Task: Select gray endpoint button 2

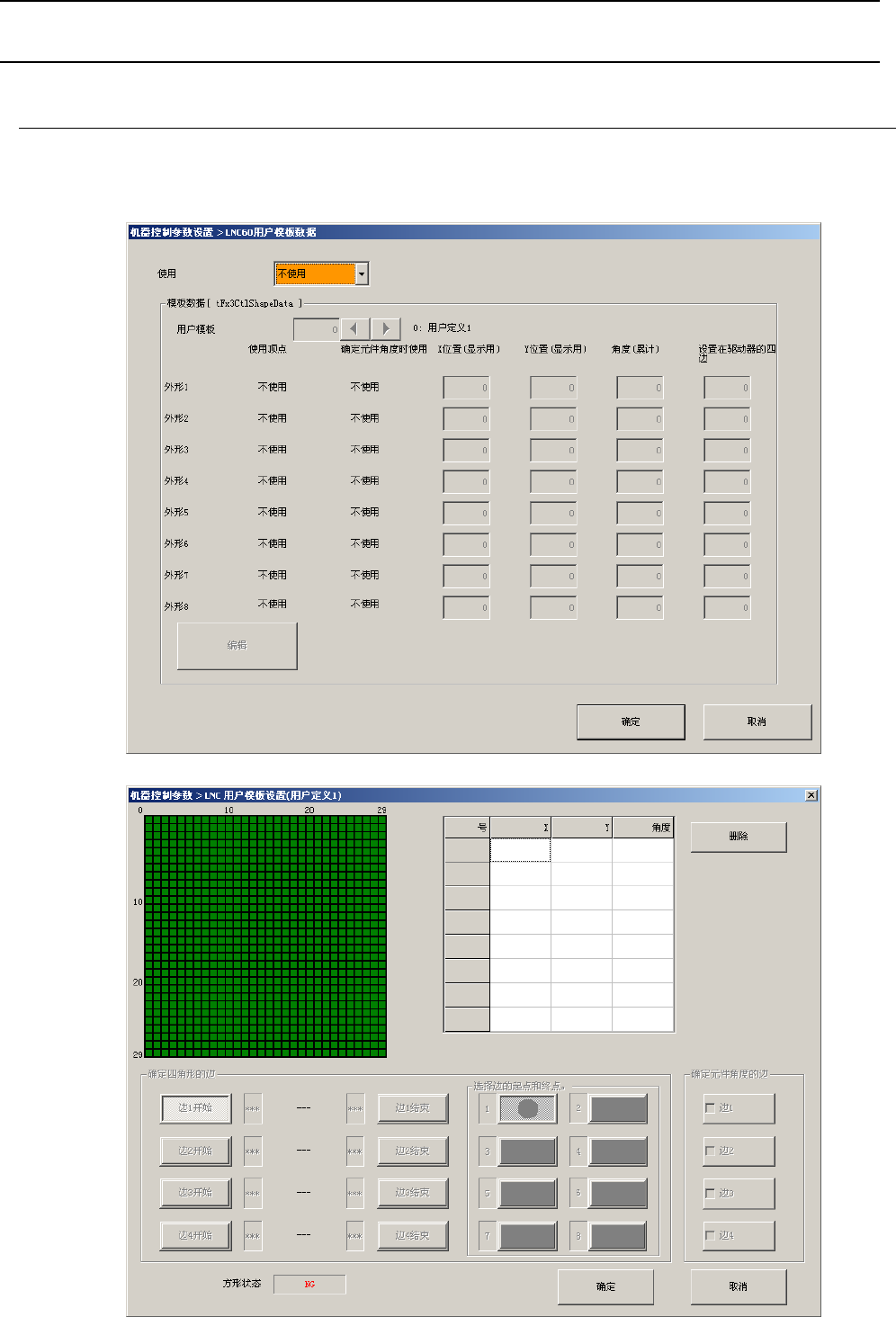Action: [618, 1108]
